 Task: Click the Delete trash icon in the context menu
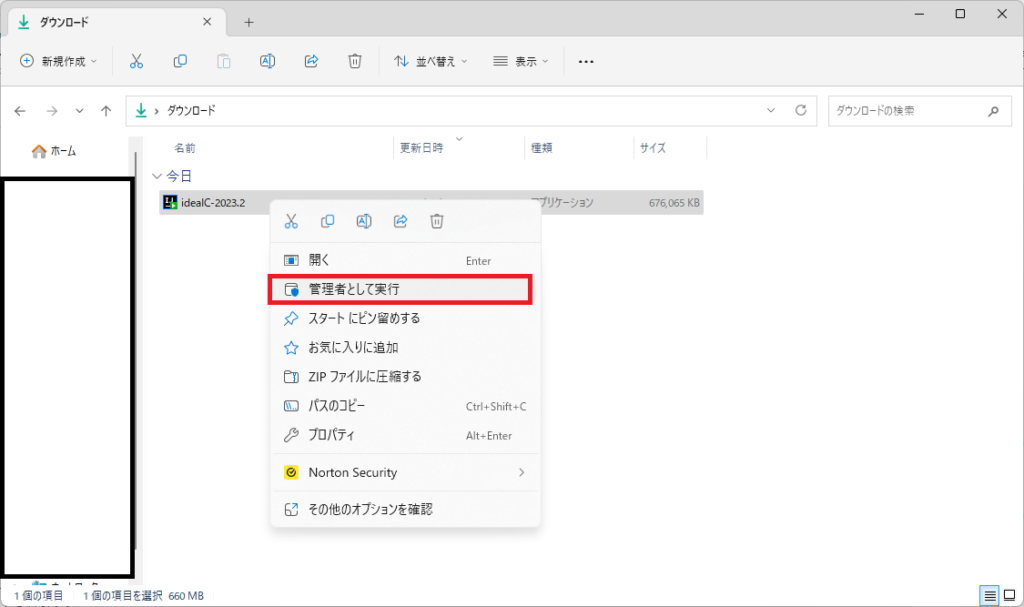tap(437, 221)
